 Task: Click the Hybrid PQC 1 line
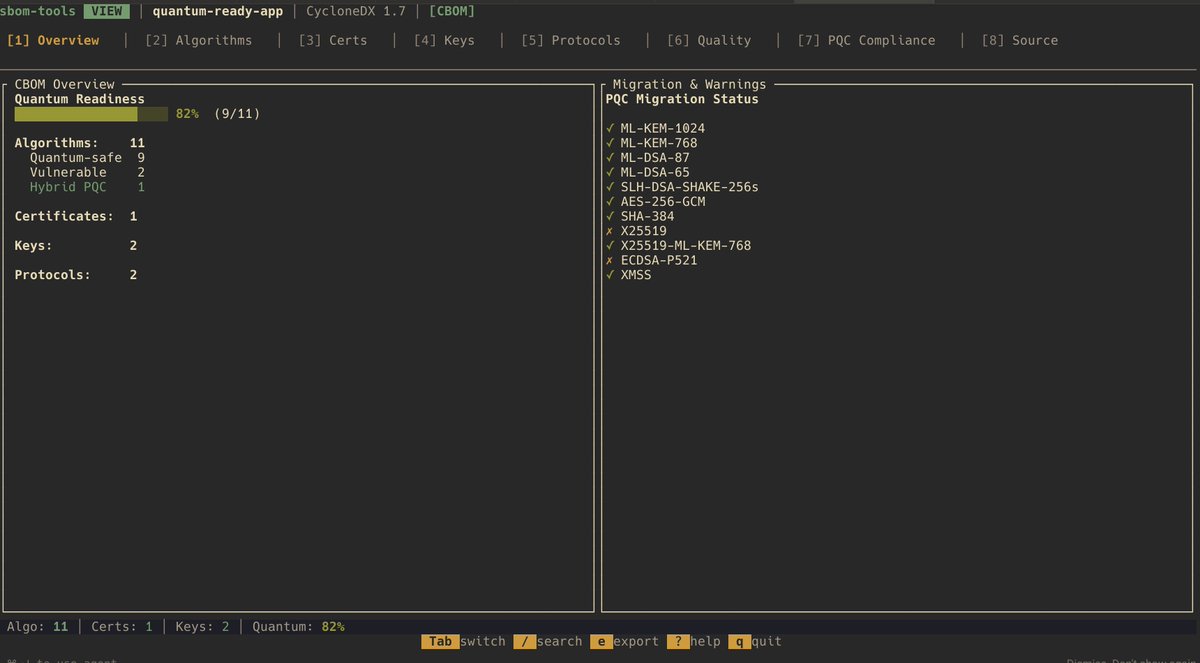click(87, 187)
